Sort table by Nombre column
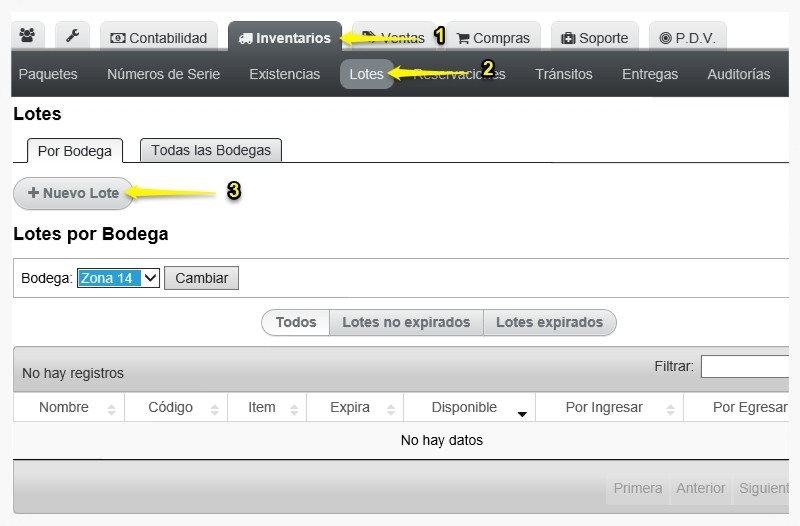Image resolution: width=800 pixels, height=526 pixels. pos(69,407)
